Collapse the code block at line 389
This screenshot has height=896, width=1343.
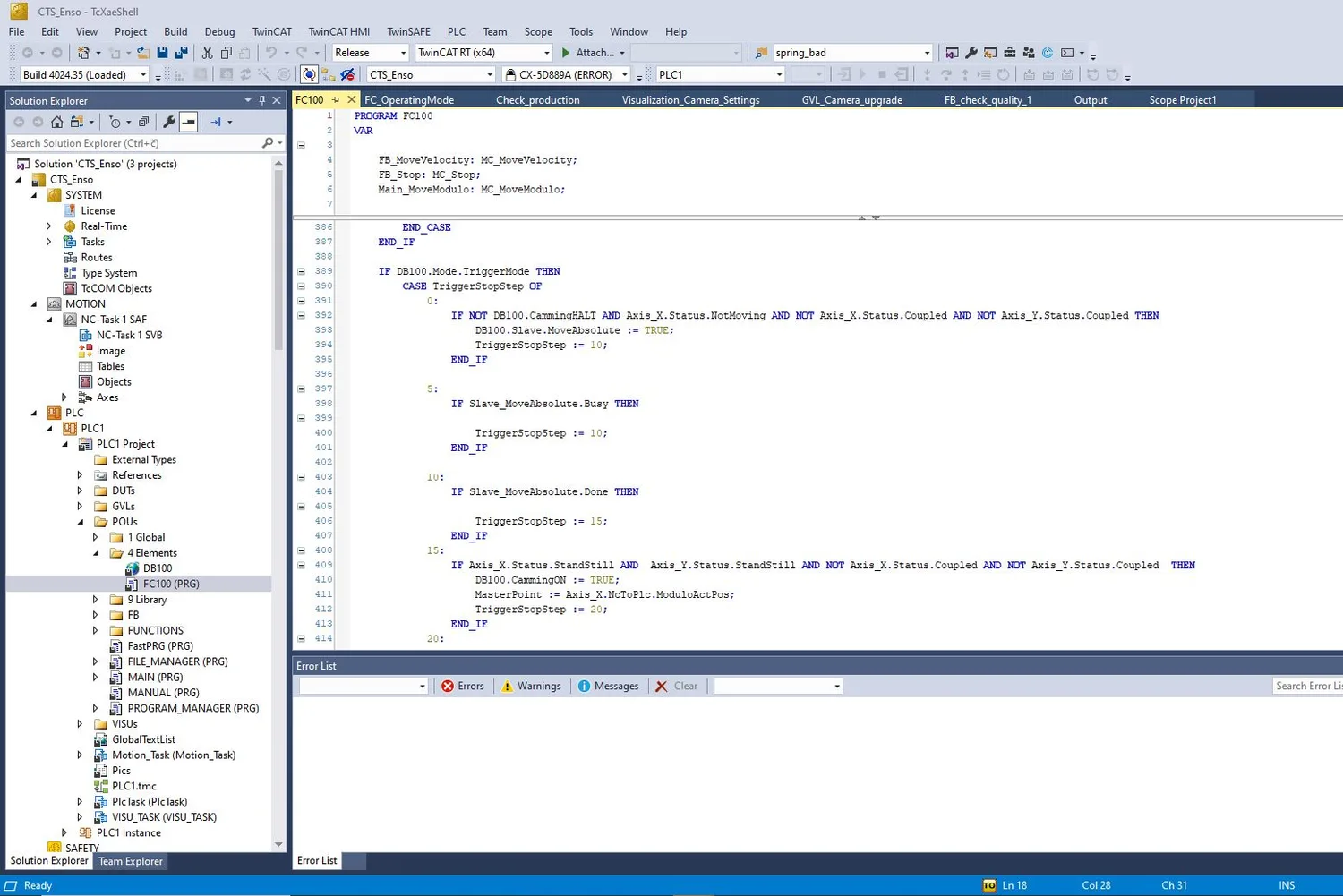click(x=301, y=271)
